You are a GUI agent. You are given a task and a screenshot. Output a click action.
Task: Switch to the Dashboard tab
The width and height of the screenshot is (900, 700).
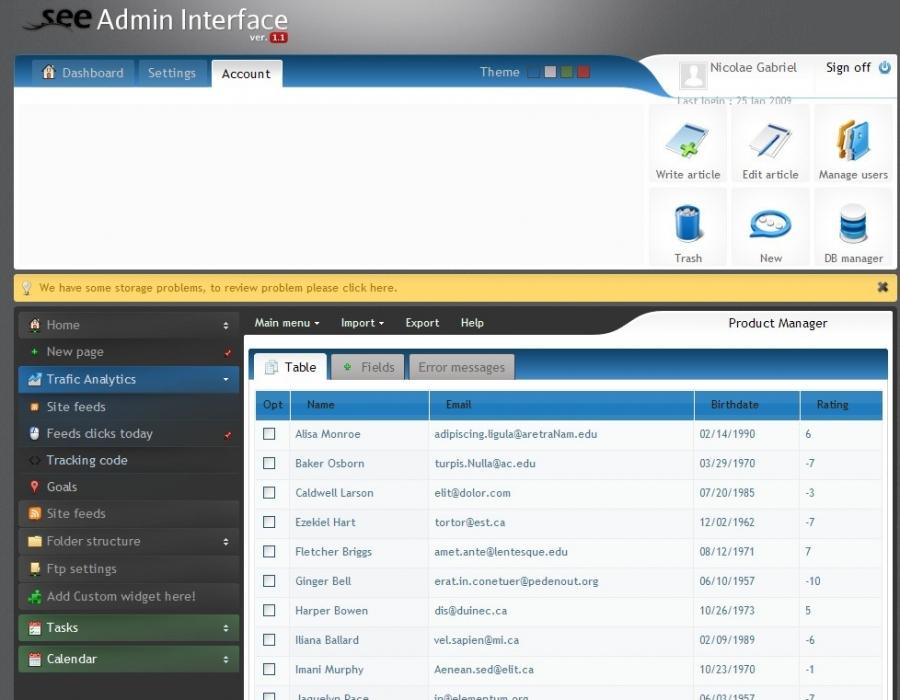point(83,73)
